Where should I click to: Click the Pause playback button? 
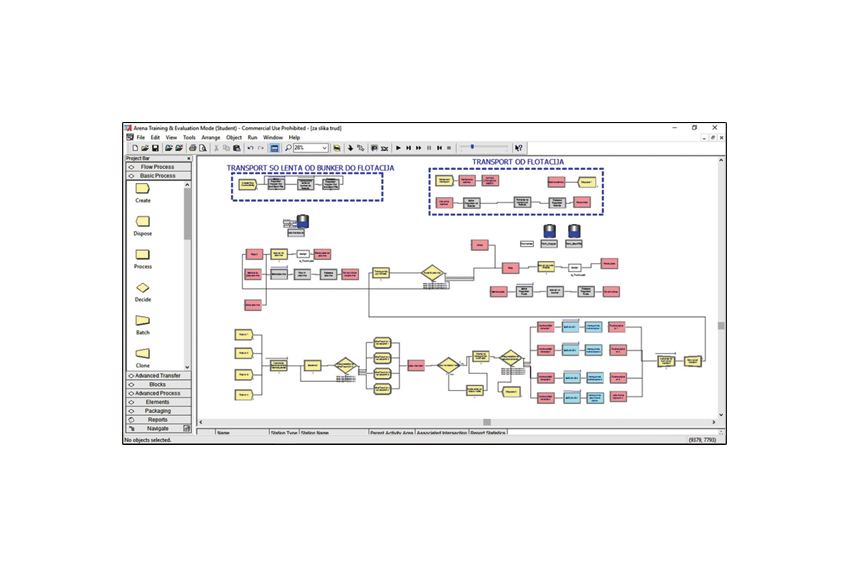429,147
